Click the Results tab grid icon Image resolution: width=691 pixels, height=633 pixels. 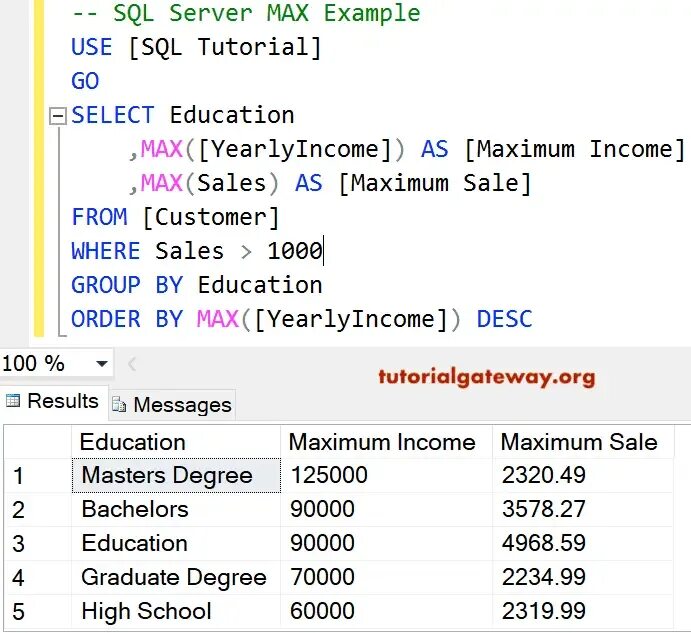pos(13,401)
